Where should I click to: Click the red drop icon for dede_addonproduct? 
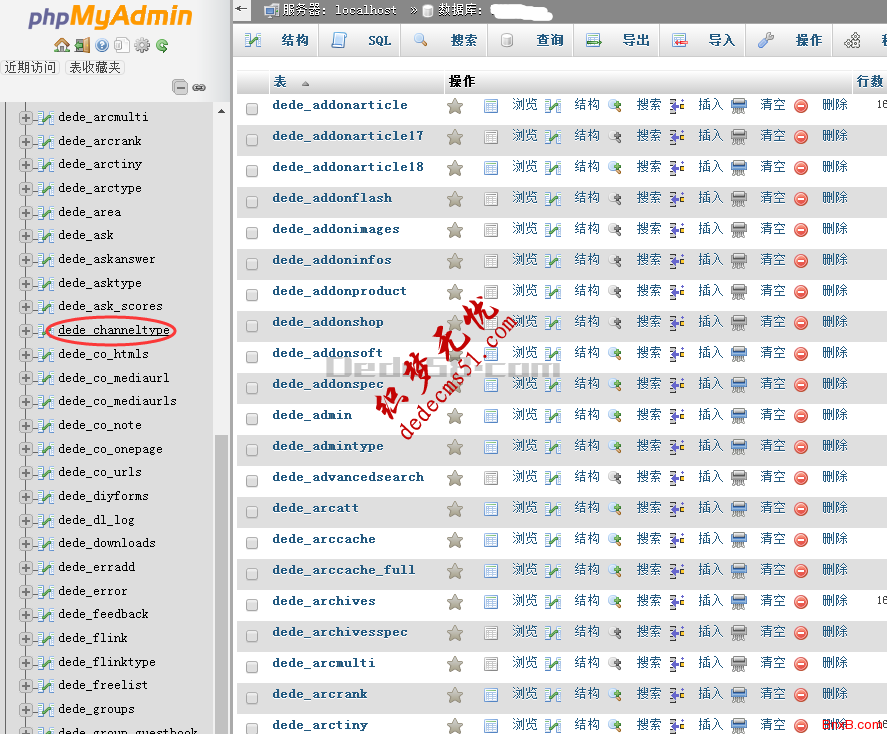tap(801, 292)
